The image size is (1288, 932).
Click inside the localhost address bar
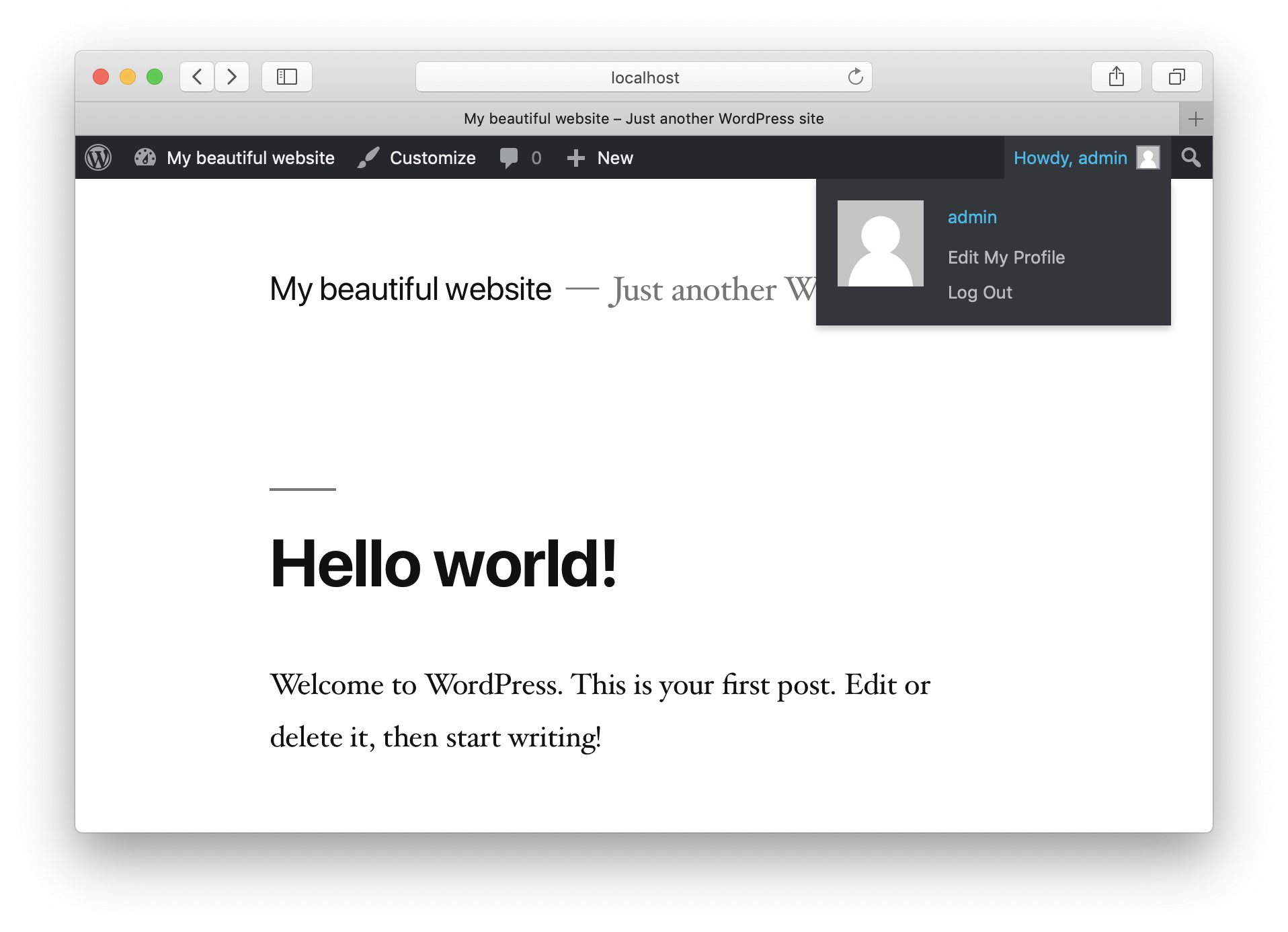point(643,77)
